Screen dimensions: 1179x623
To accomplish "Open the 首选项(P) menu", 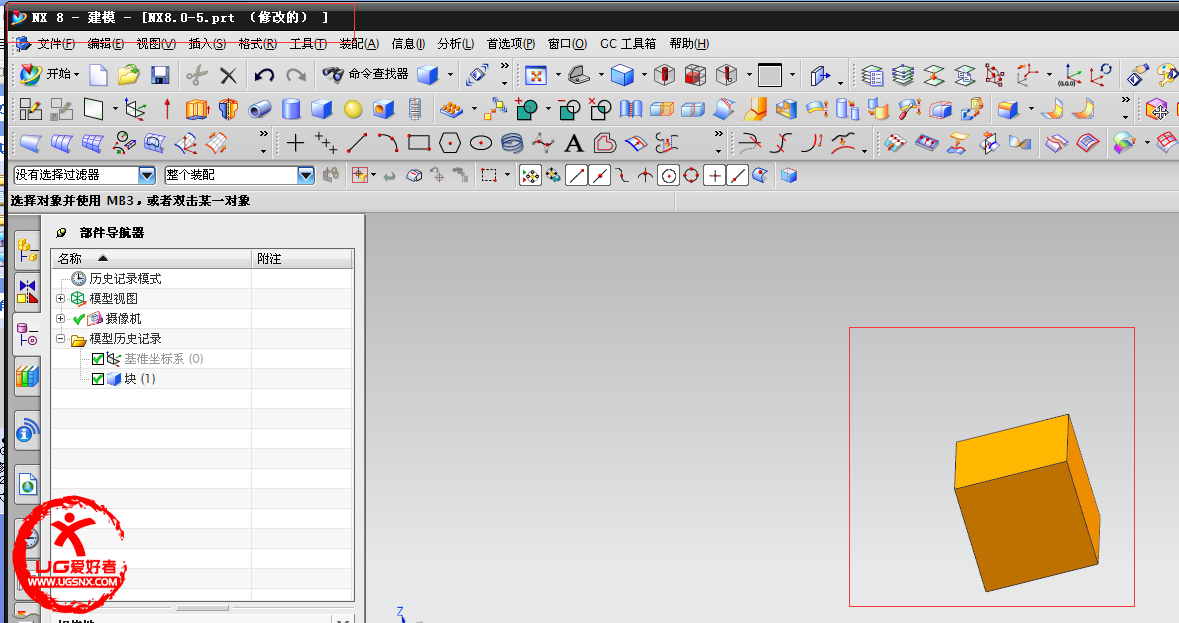I will coord(511,44).
